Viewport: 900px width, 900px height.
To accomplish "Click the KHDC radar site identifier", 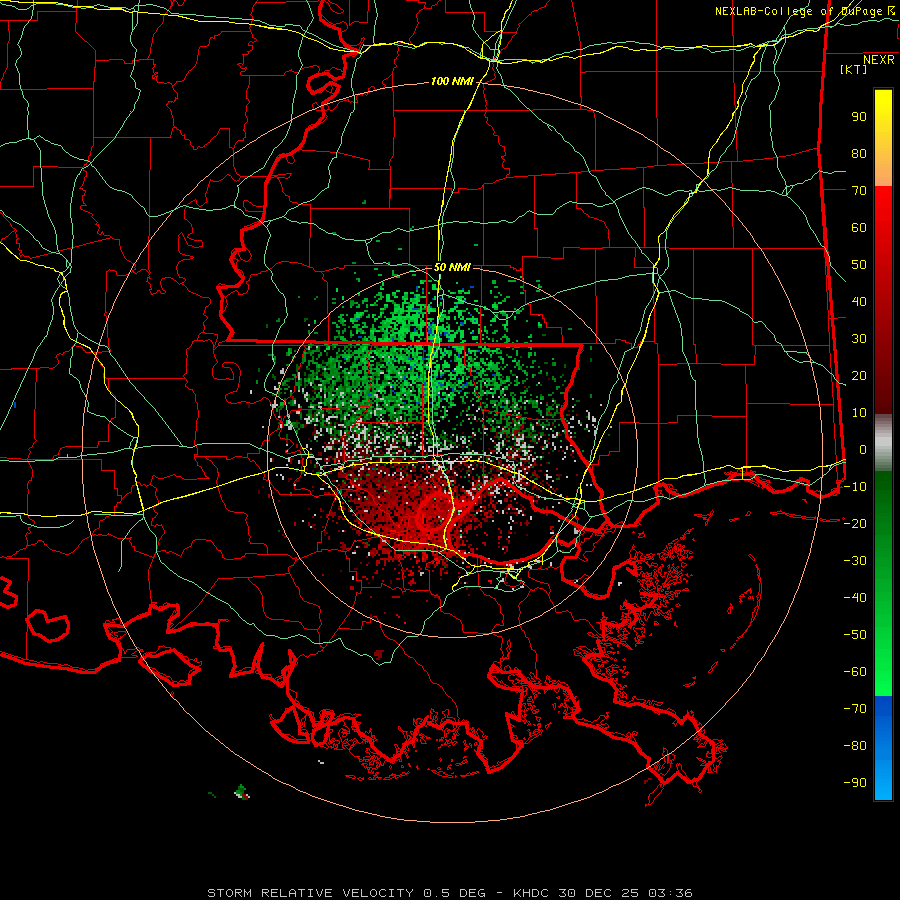I will click(x=531, y=893).
